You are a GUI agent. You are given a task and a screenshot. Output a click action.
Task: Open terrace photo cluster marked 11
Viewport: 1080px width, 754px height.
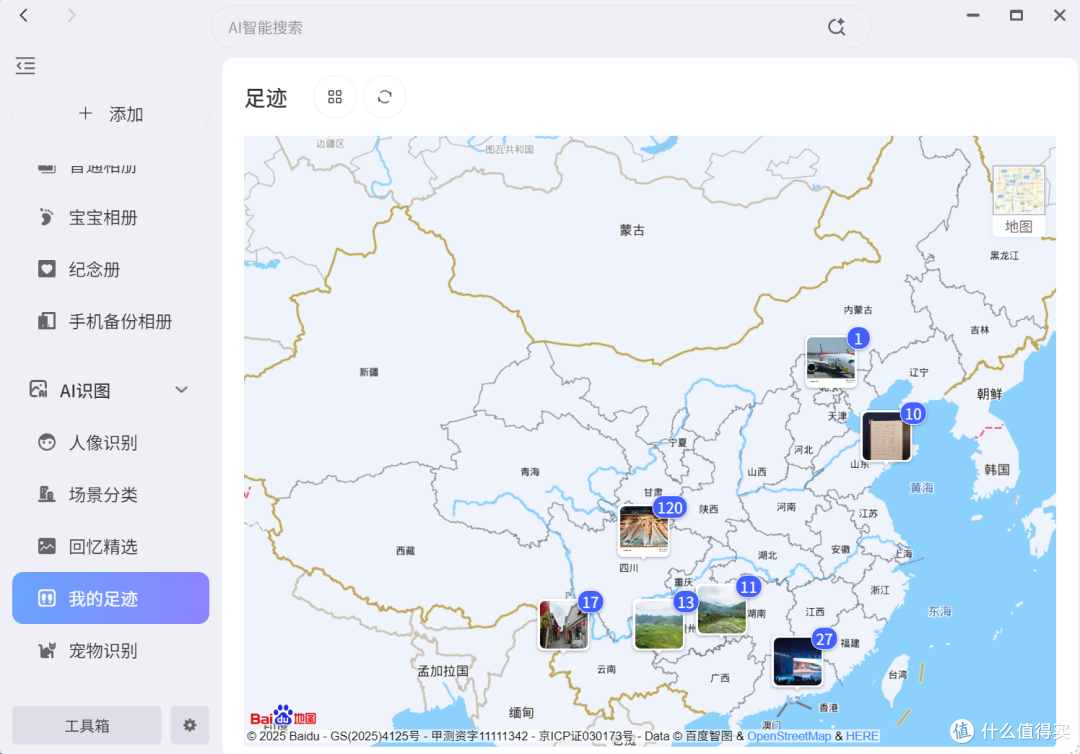click(x=721, y=609)
